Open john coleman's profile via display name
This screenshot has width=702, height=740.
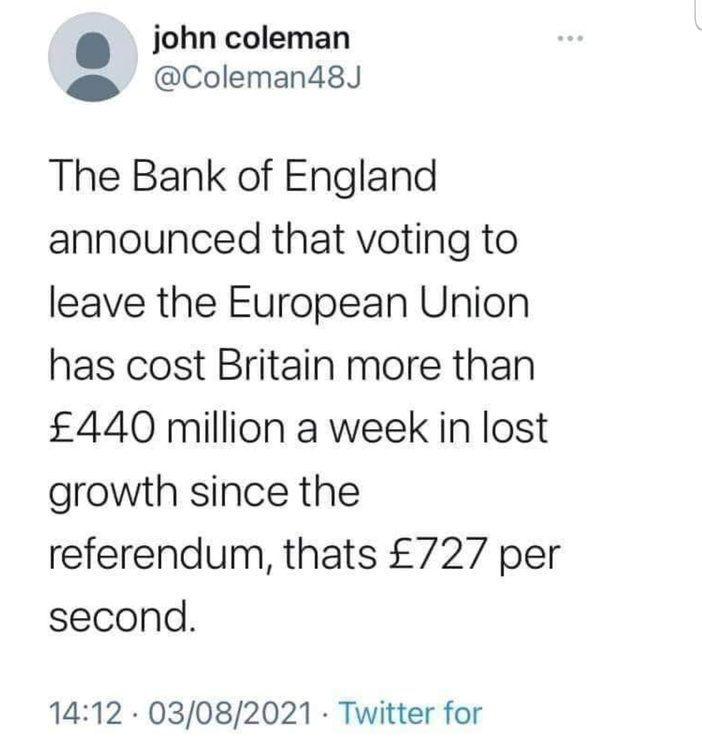(x=251, y=39)
